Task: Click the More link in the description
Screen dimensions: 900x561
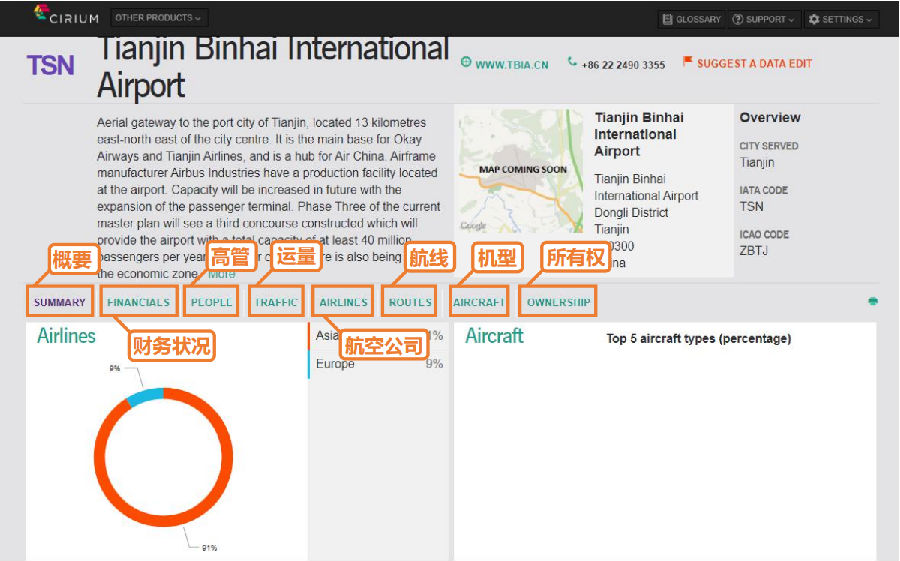Action: point(222,274)
